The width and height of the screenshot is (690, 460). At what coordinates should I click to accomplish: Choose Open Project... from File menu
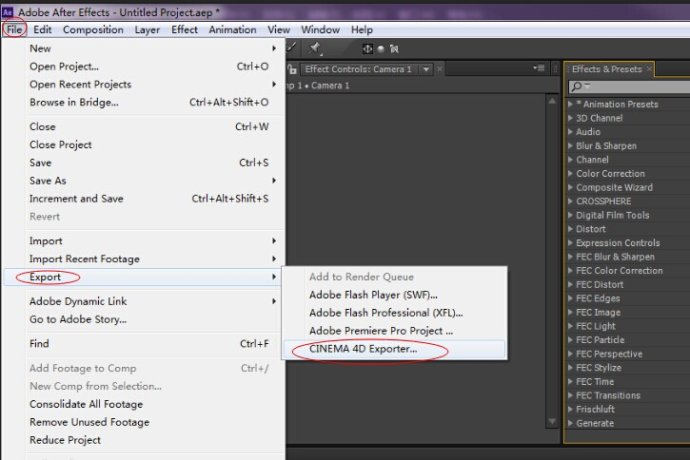pos(143,66)
